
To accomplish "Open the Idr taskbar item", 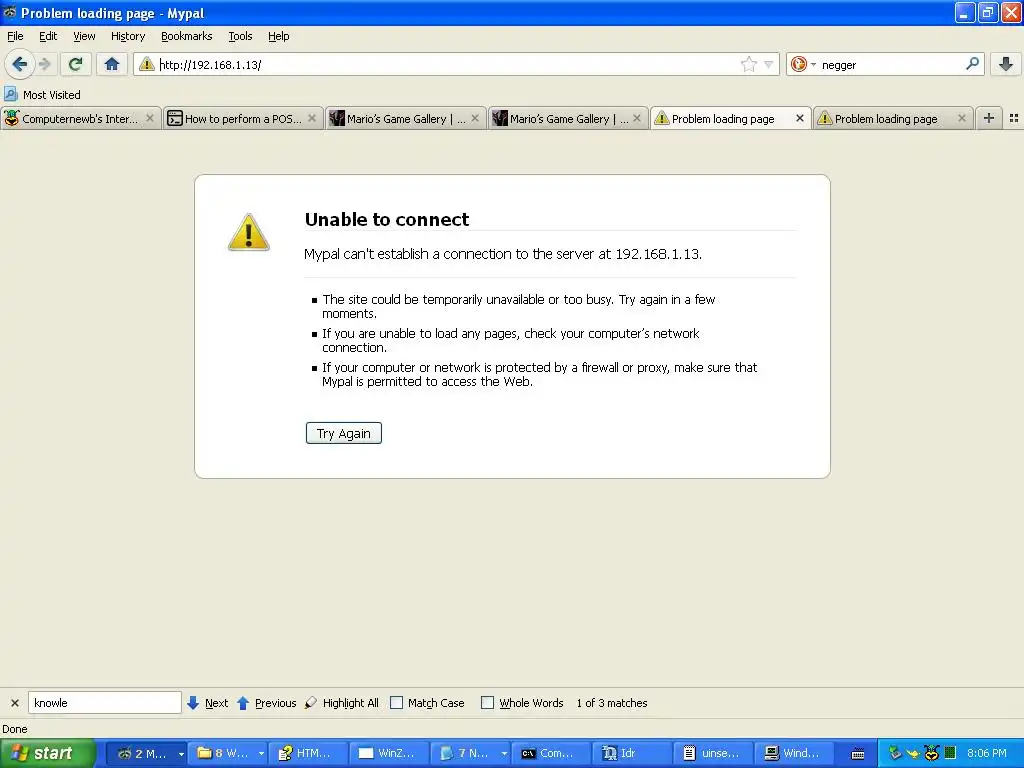I will (632, 753).
